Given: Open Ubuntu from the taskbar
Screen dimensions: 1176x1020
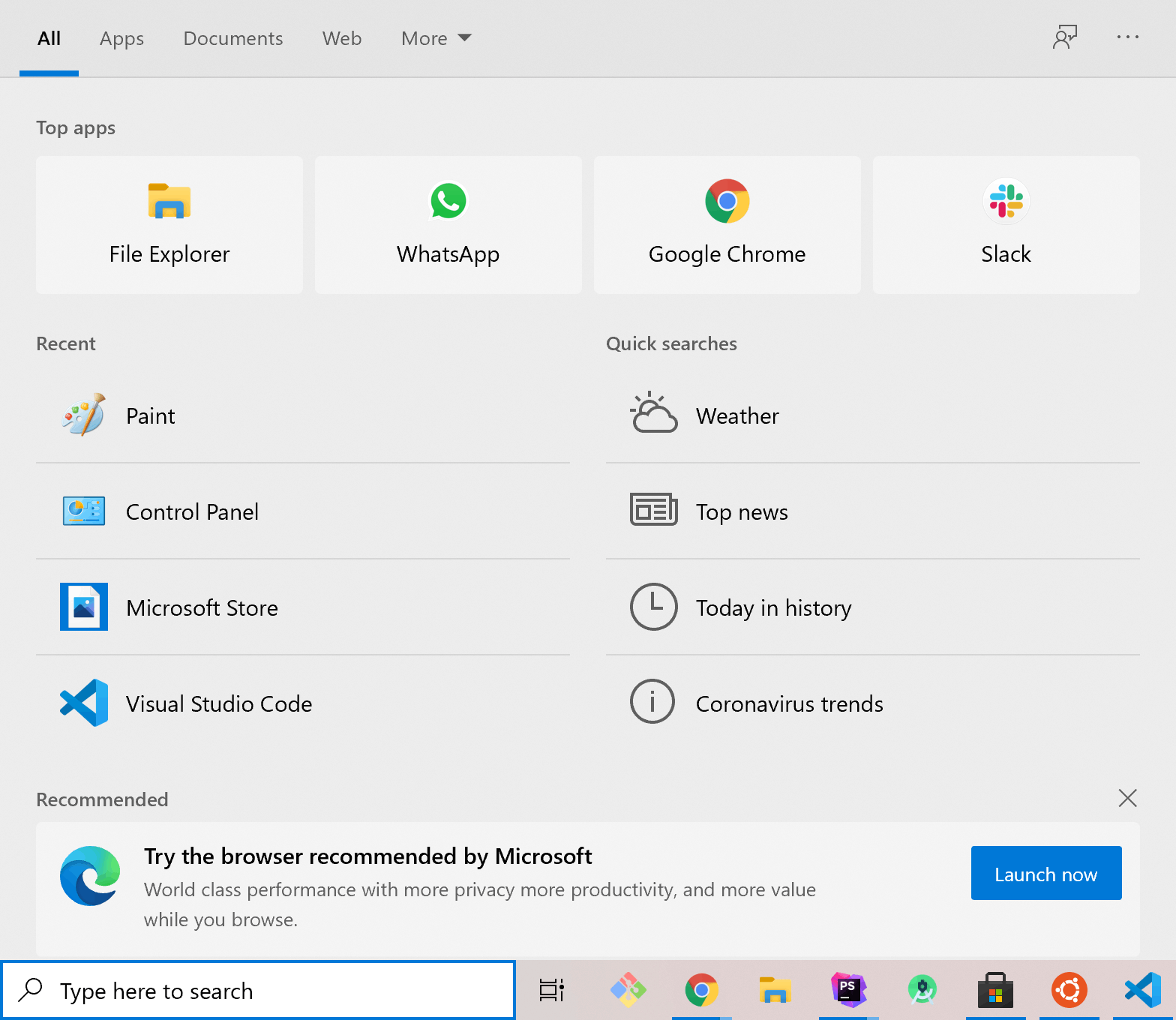Looking at the screenshot, I should [1069, 991].
